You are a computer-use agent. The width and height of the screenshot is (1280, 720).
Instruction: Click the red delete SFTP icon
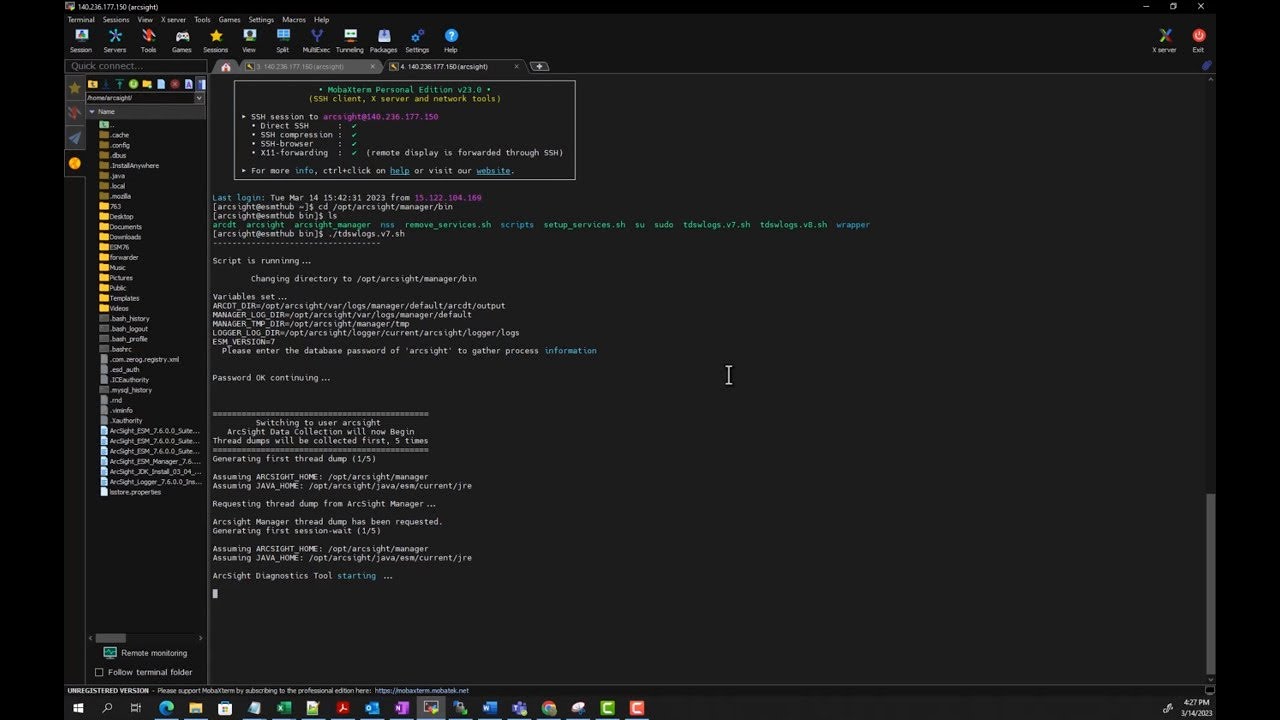pyautogui.click(x=175, y=84)
